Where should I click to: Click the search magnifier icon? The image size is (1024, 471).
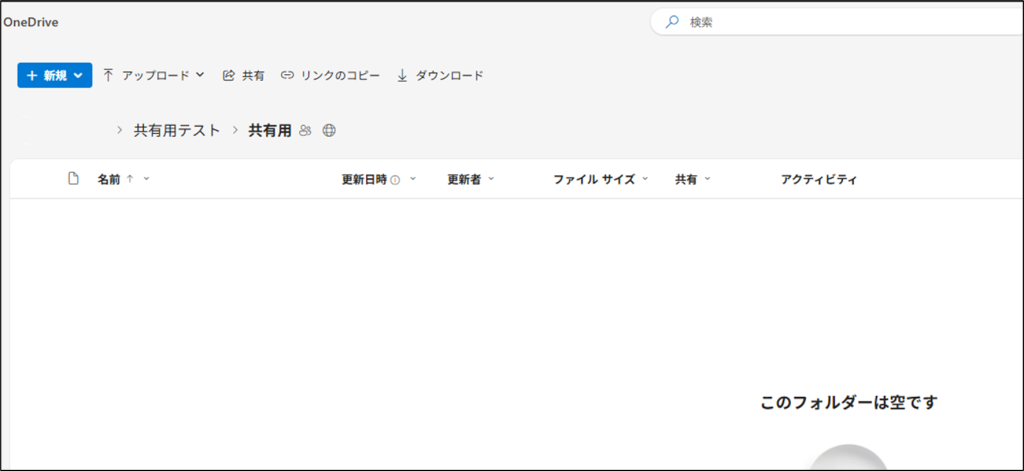click(672, 22)
